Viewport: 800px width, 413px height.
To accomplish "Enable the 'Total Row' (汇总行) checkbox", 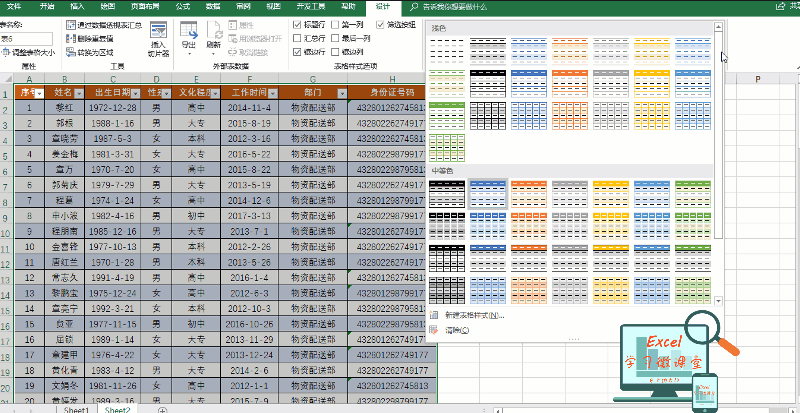I will (297, 38).
